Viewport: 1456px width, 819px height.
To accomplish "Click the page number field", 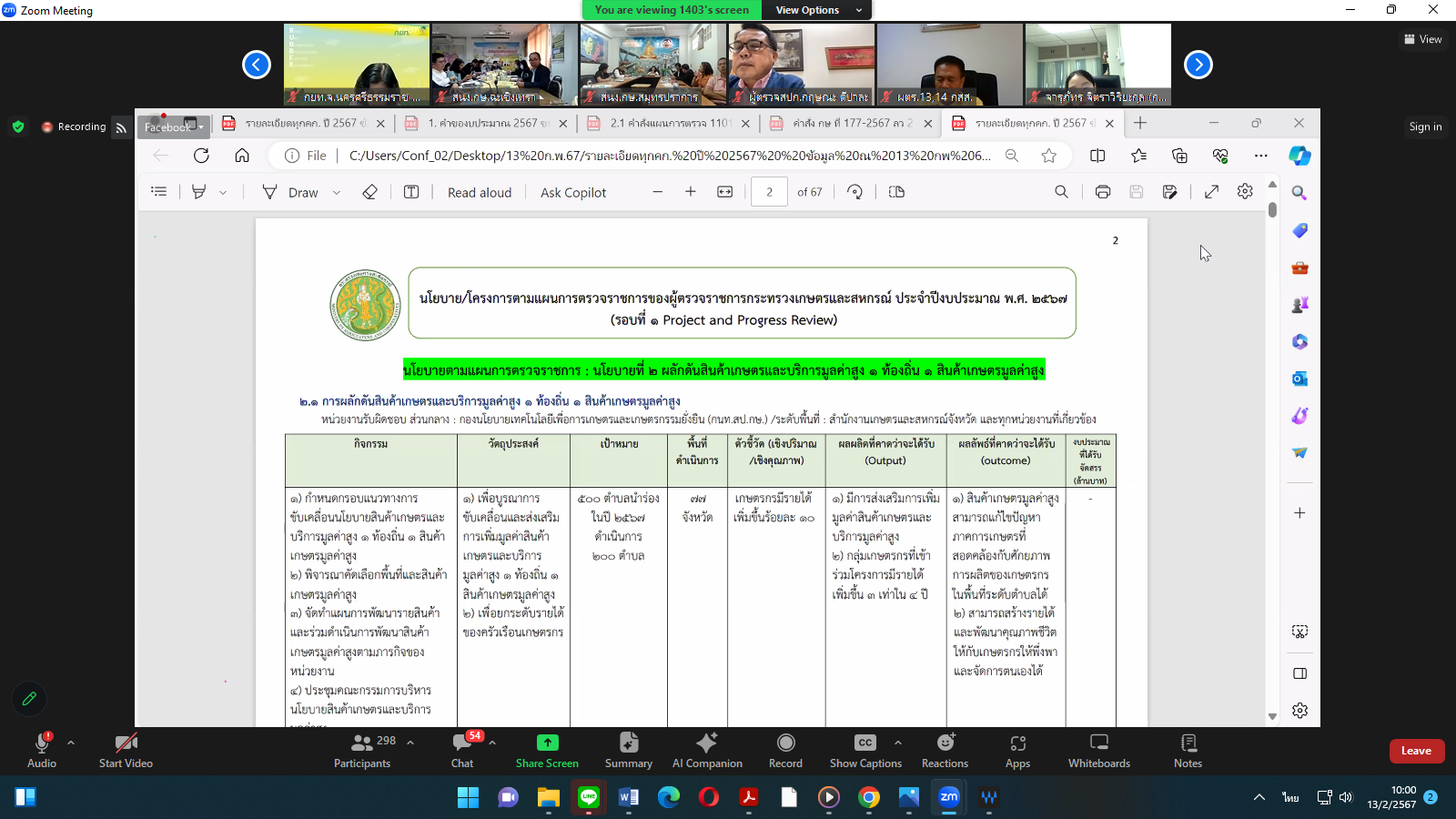I will click(x=769, y=192).
